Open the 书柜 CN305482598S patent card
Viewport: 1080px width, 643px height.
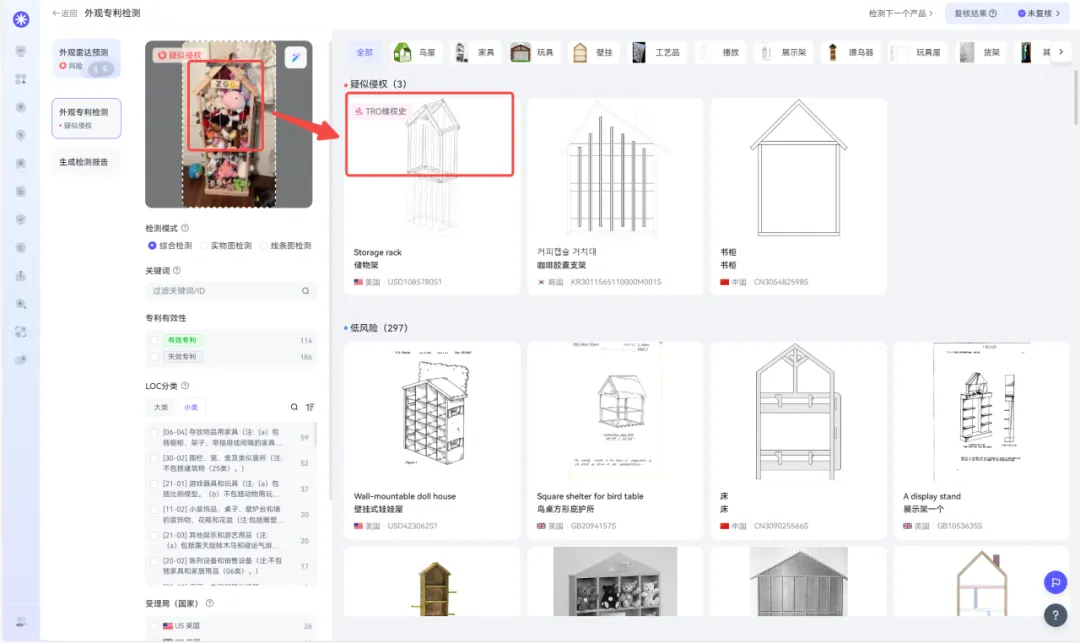tap(798, 196)
